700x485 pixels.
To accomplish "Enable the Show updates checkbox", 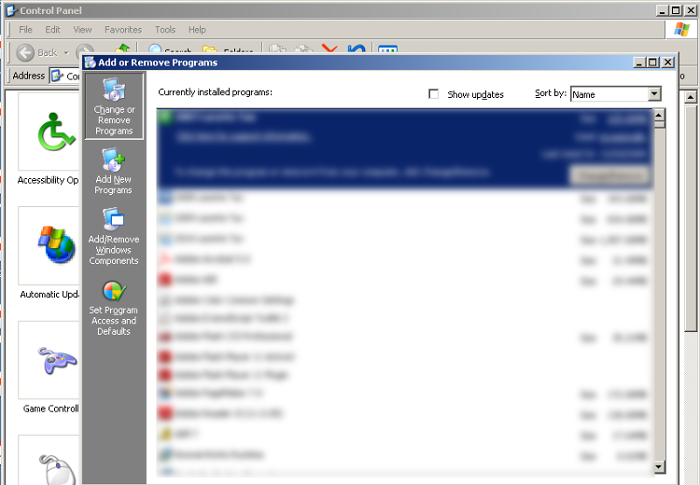I will 433,94.
